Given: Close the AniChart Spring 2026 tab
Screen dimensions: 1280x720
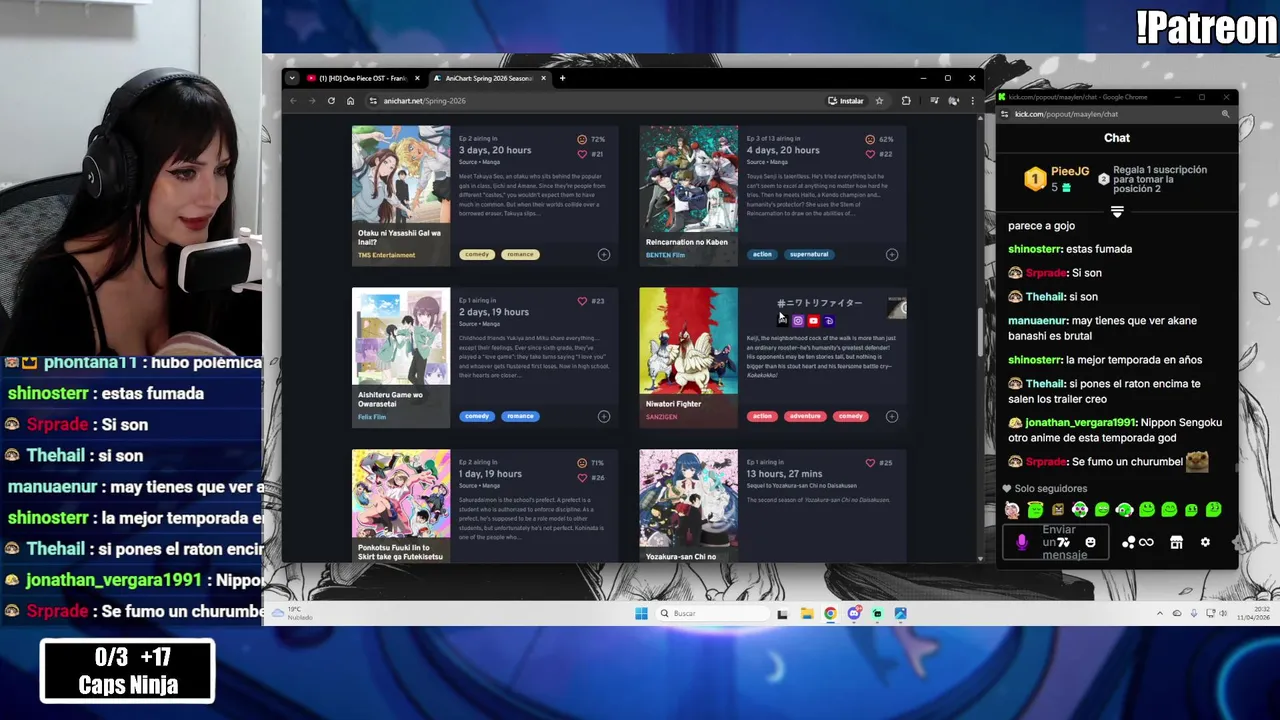Looking at the screenshot, I should coord(543,78).
